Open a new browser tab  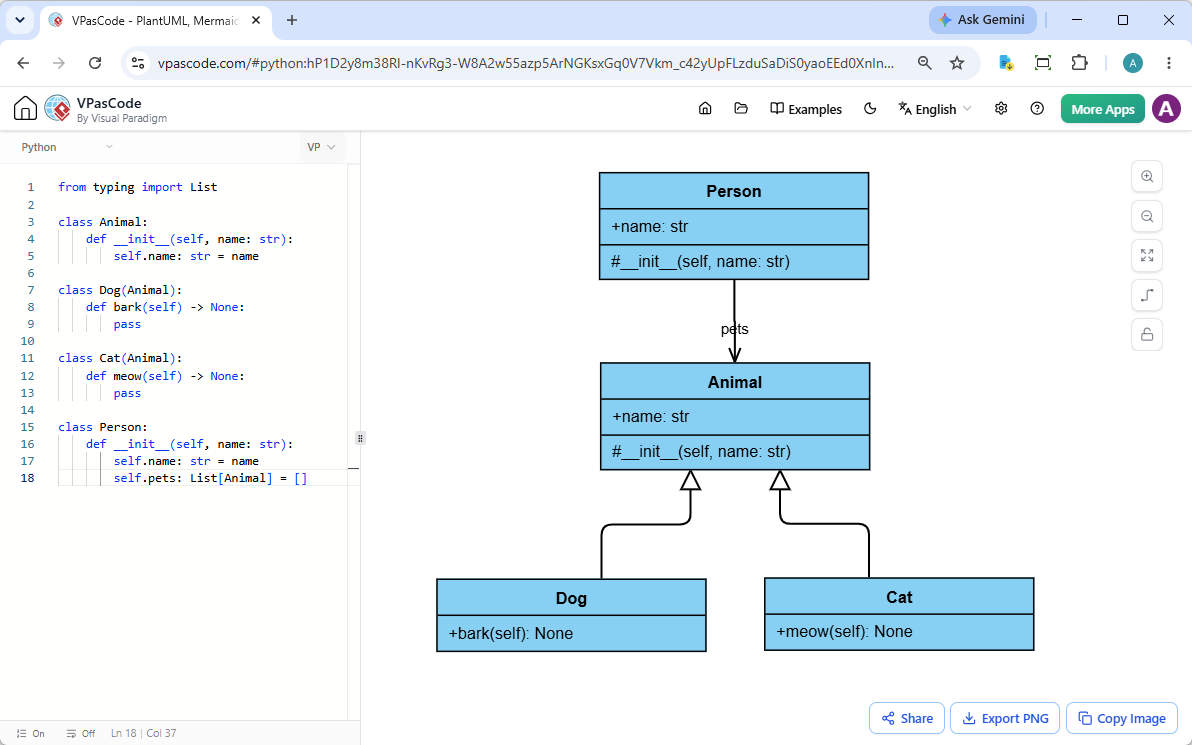click(x=292, y=21)
